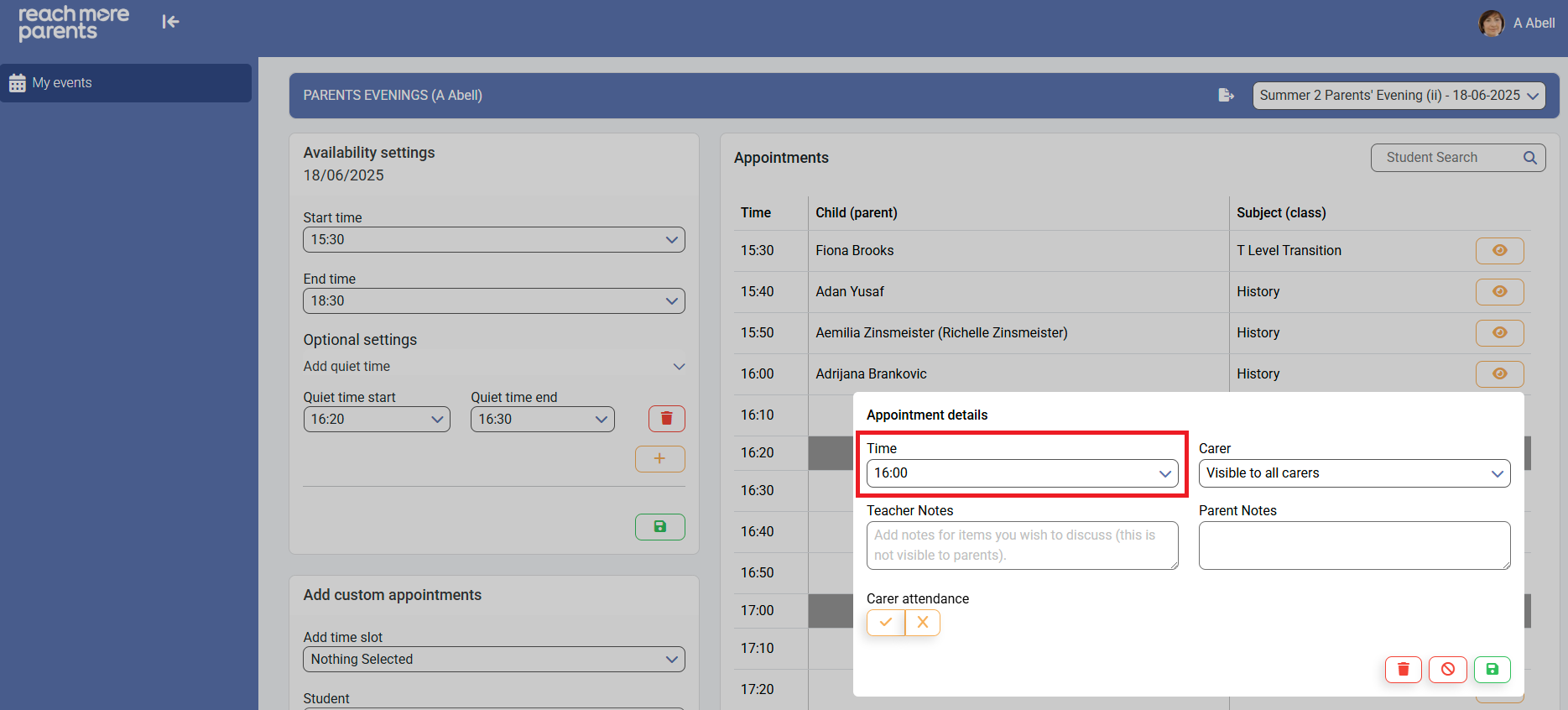Save appointment details with the green save icon

pyautogui.click(x=1492, y=670)
